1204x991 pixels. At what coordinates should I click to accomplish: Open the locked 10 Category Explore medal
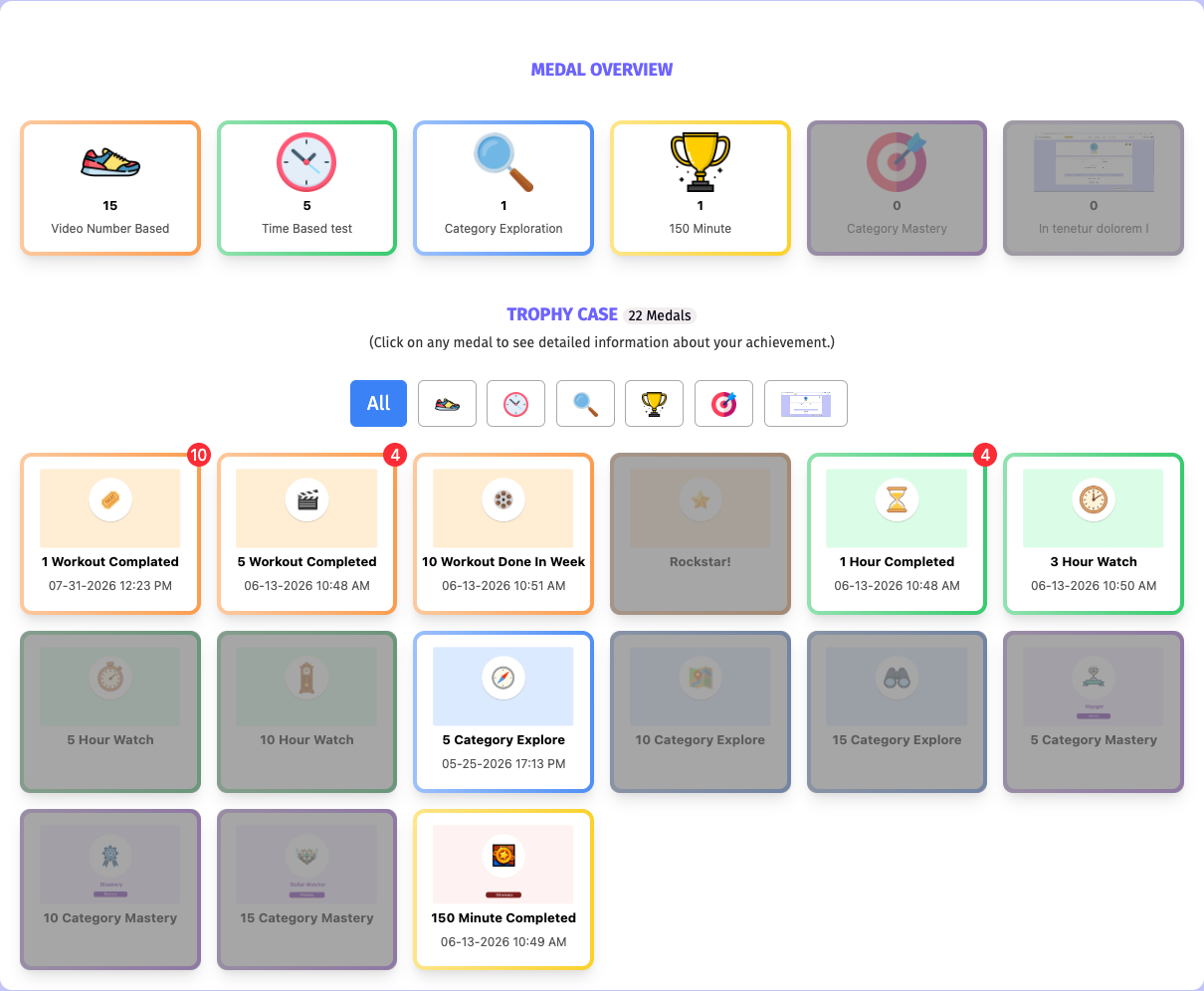(701, 711)
